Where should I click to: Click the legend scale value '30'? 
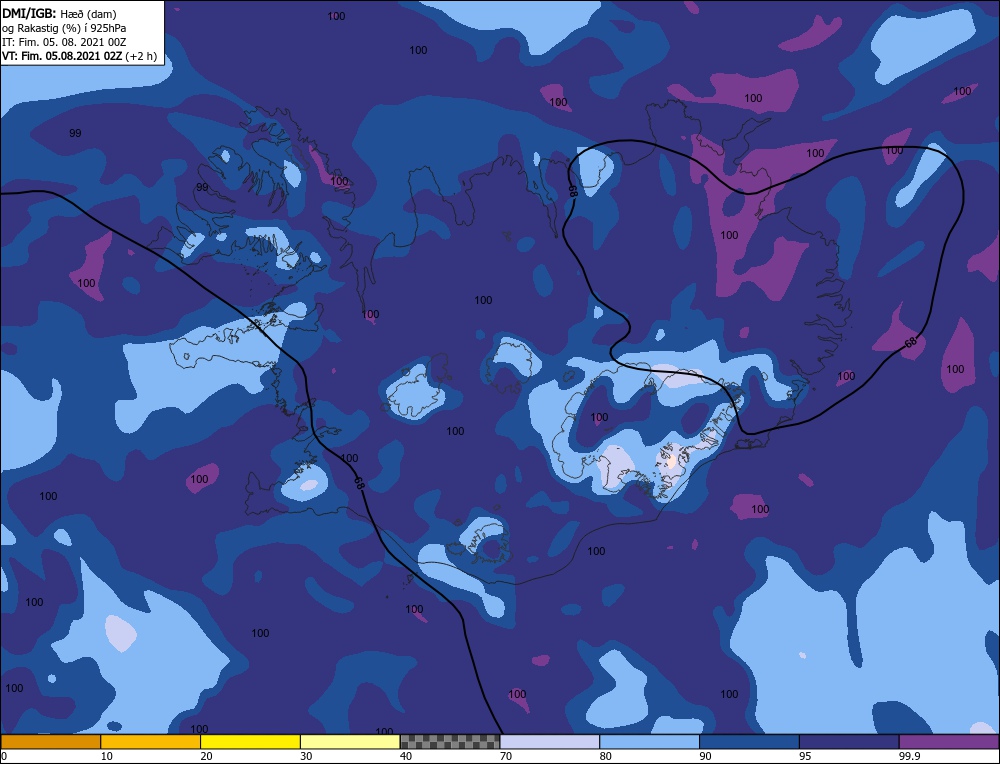[306, 756]
